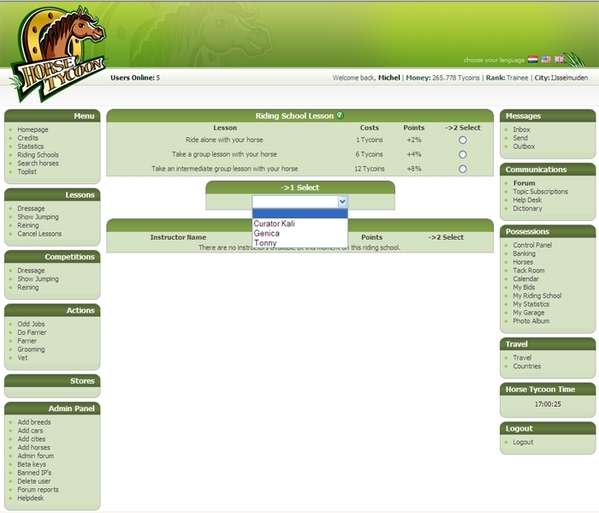
Task: Choose the American flag language
Action: (x=546, y=59)
